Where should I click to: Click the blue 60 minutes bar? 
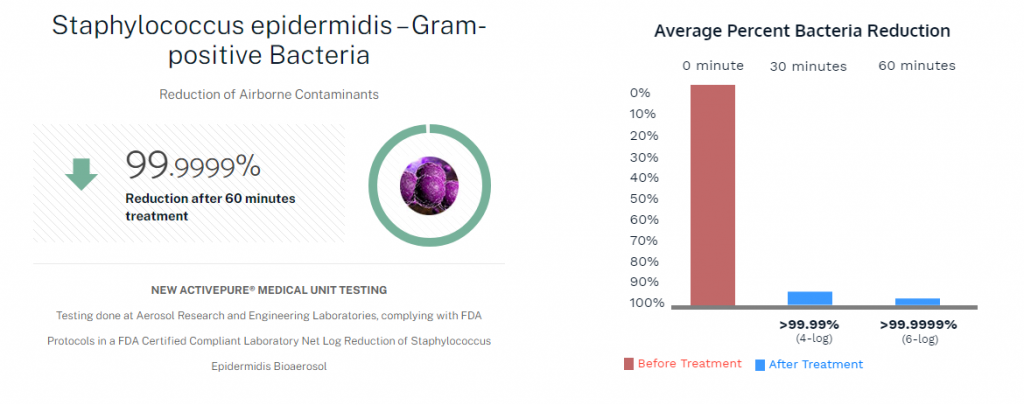pyautogui.click(x=917, y=301)
